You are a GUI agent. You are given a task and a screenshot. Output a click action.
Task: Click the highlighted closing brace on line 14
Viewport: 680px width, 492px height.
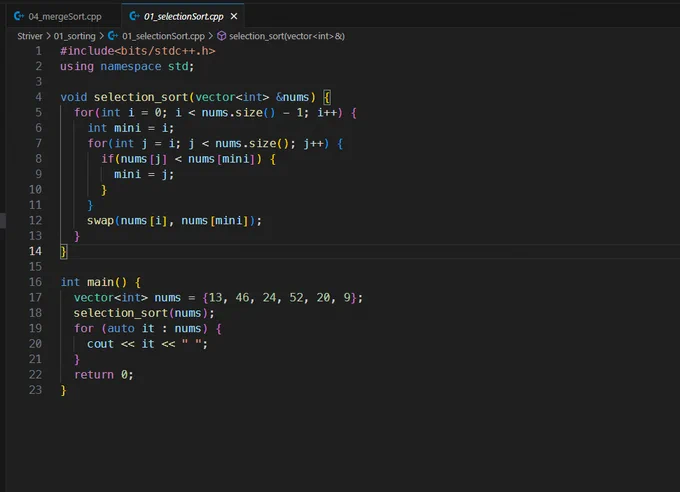pos(64,252)
